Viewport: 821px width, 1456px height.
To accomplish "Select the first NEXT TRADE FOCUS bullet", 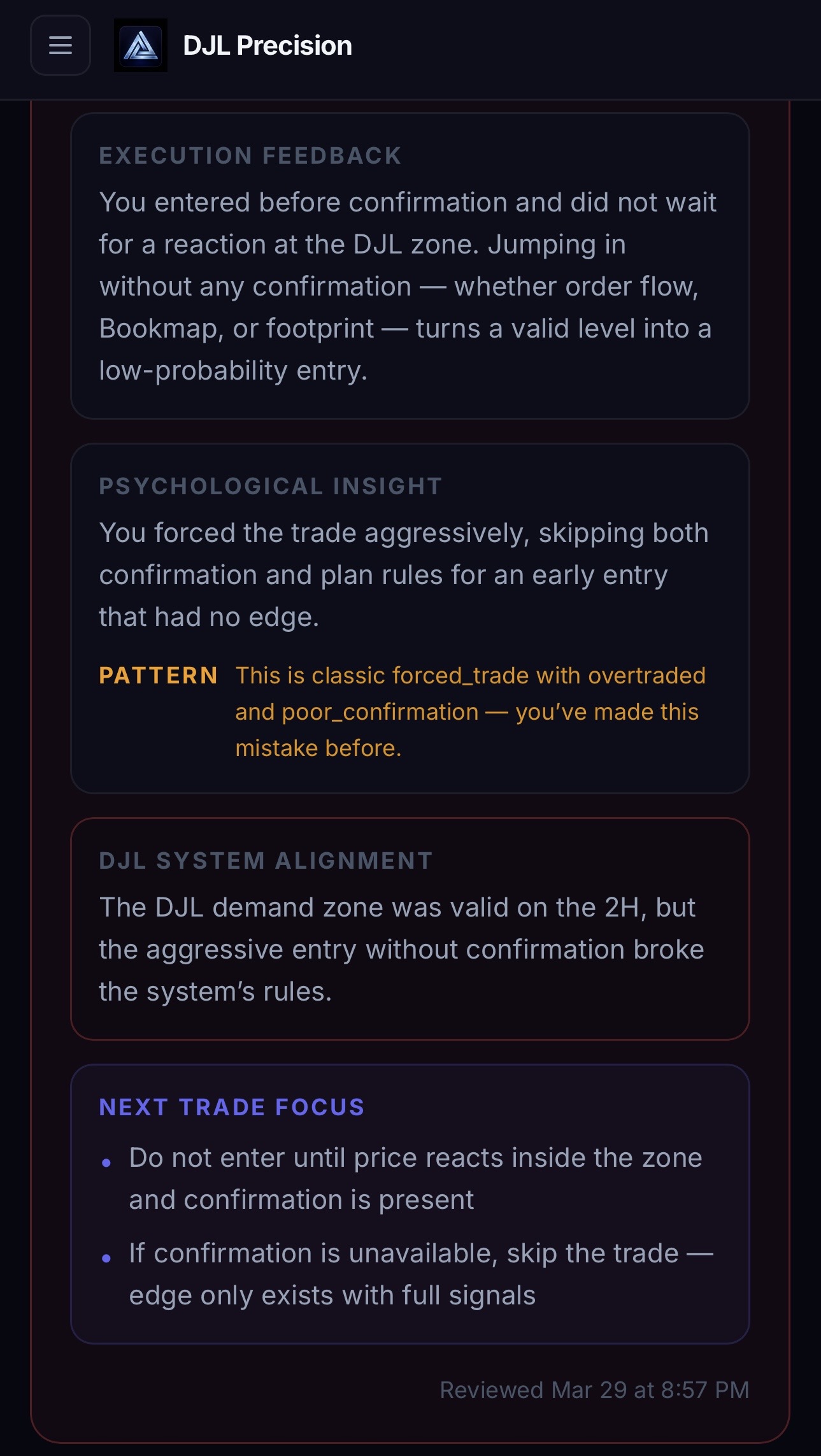I will click(x=414, y=1178).
